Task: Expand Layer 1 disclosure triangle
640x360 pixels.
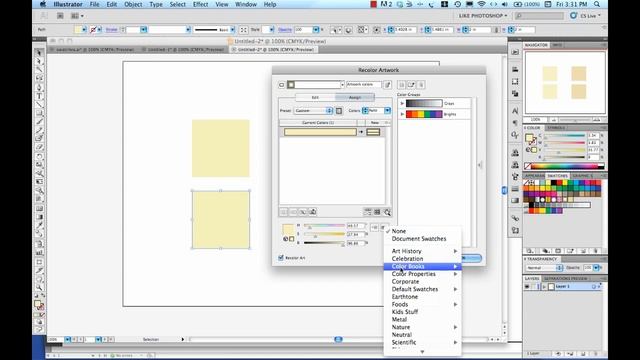Action: pyautogui.click(x=544, y=287)
